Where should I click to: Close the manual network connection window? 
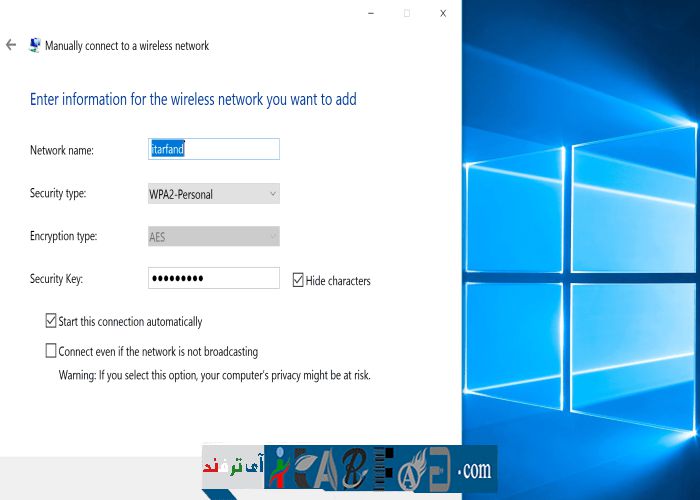tap(443, 13)
